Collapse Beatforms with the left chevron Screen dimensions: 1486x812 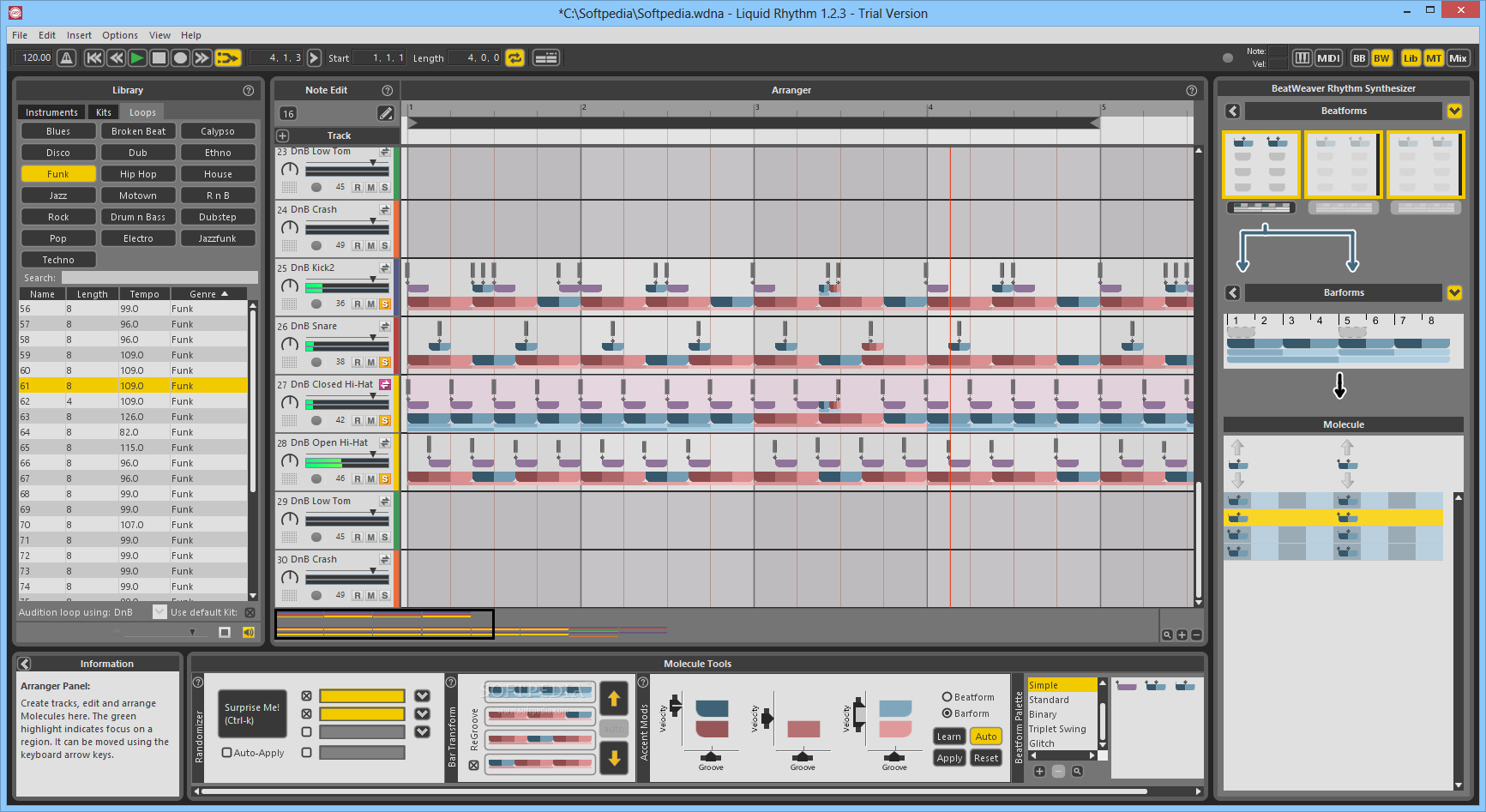pyautogui.click(x=1232, y=111)
